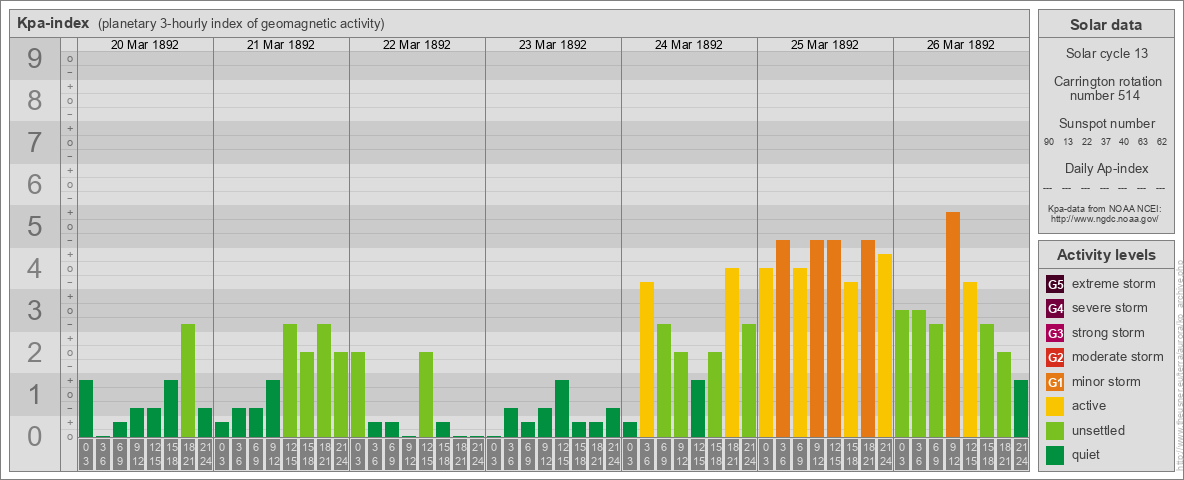Click the '21 Mar 1892' date header
Screen dimensions: 1184x480
(281, 45)
